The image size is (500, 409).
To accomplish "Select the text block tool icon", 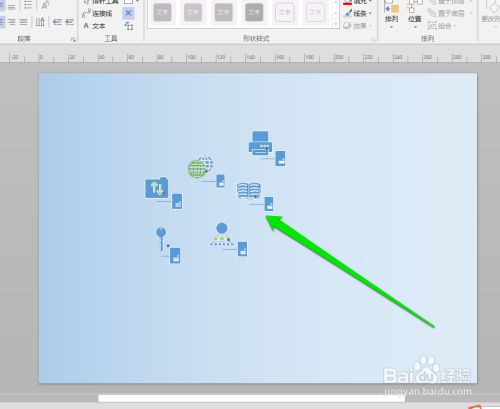I will (128, 26).
